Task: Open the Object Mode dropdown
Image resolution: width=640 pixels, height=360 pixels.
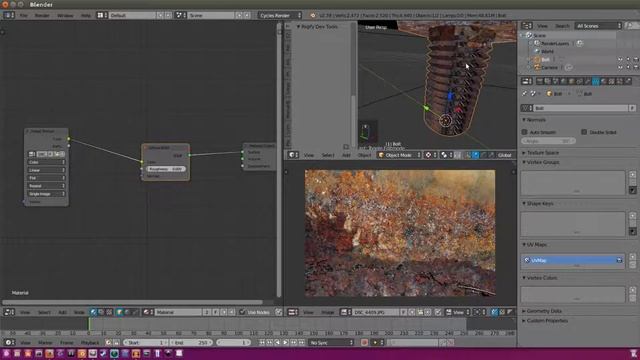Action: (399, 155)
